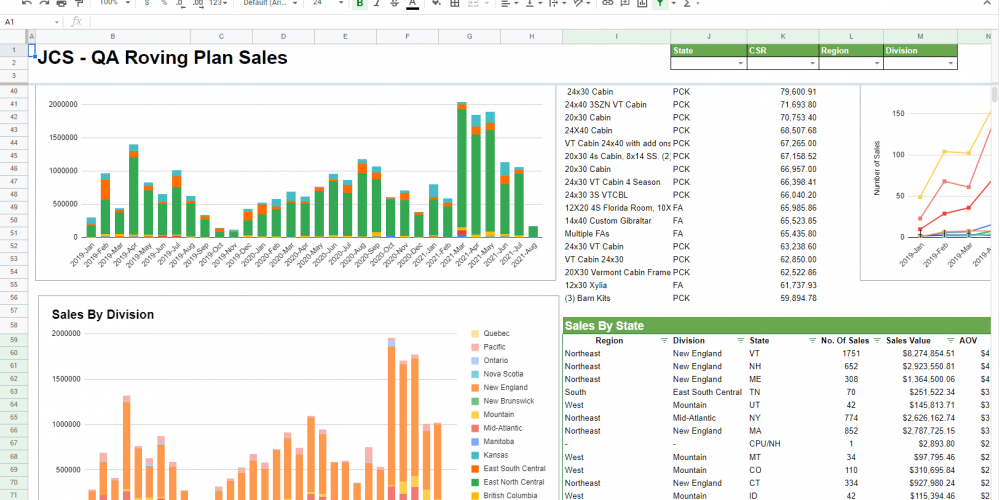
Task: Click the borders icon
Action: point(455,3)
